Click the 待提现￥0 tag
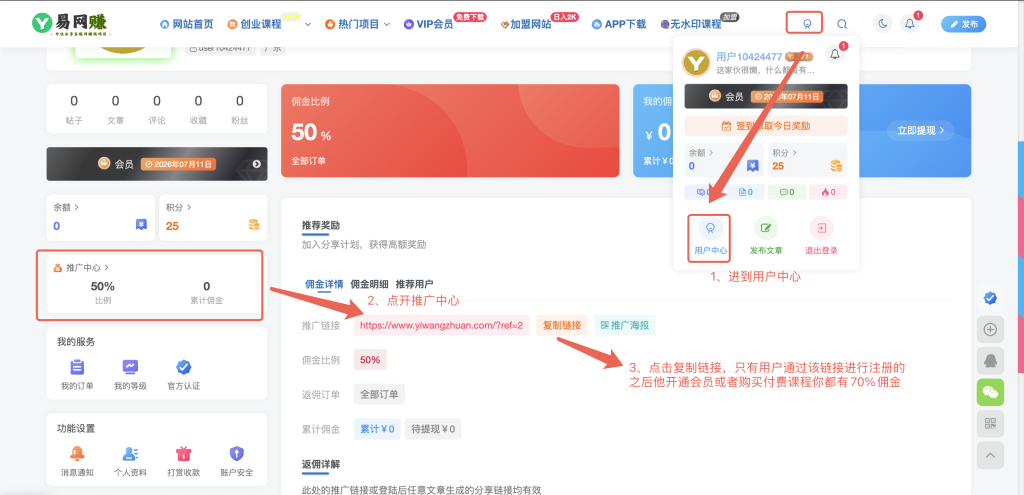The height and width of the screenshot is (495, 1024). tap(433, 429)
